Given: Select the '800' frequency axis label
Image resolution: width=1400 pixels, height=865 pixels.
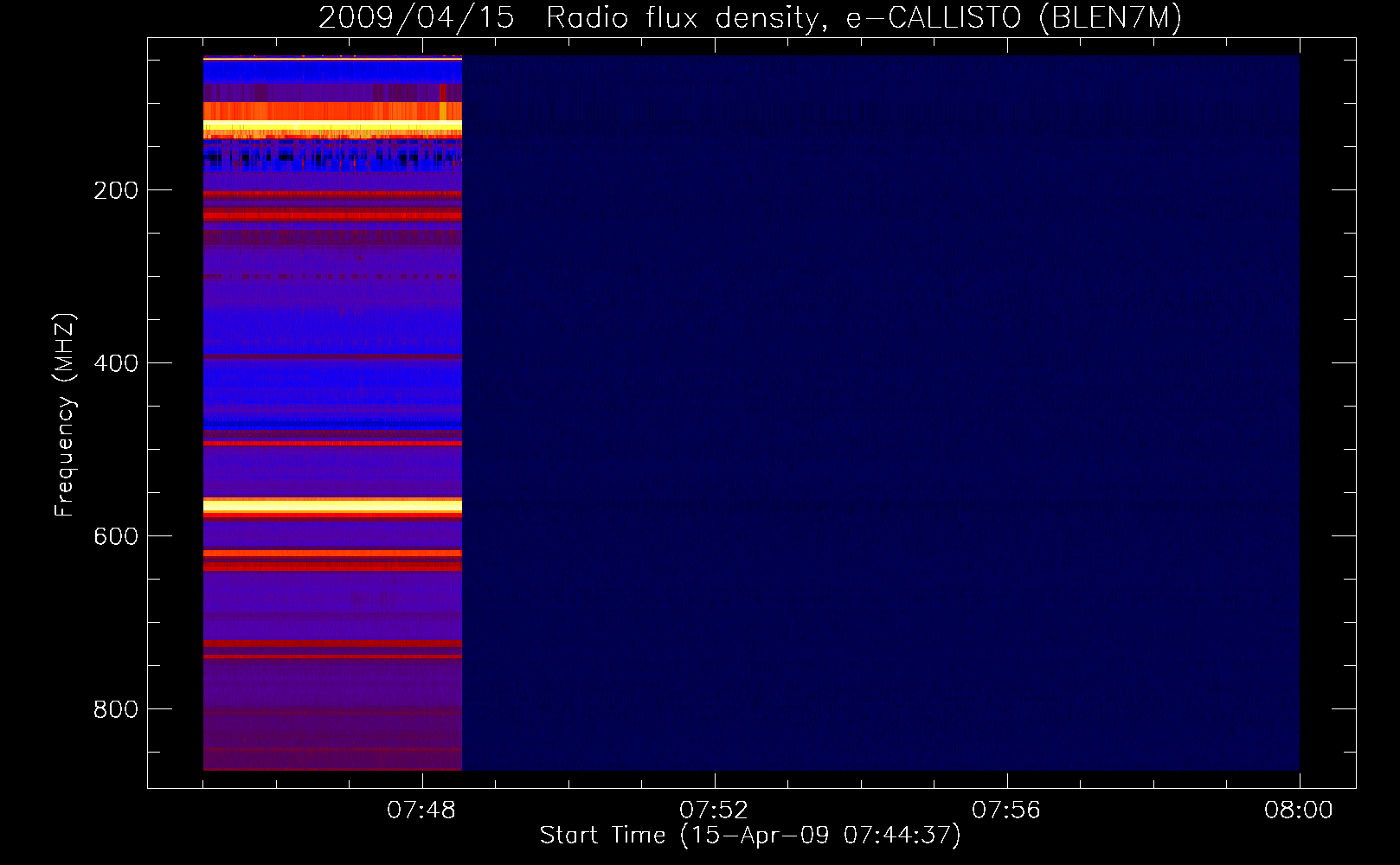Looking at the screenshot, I should [116, 709].
